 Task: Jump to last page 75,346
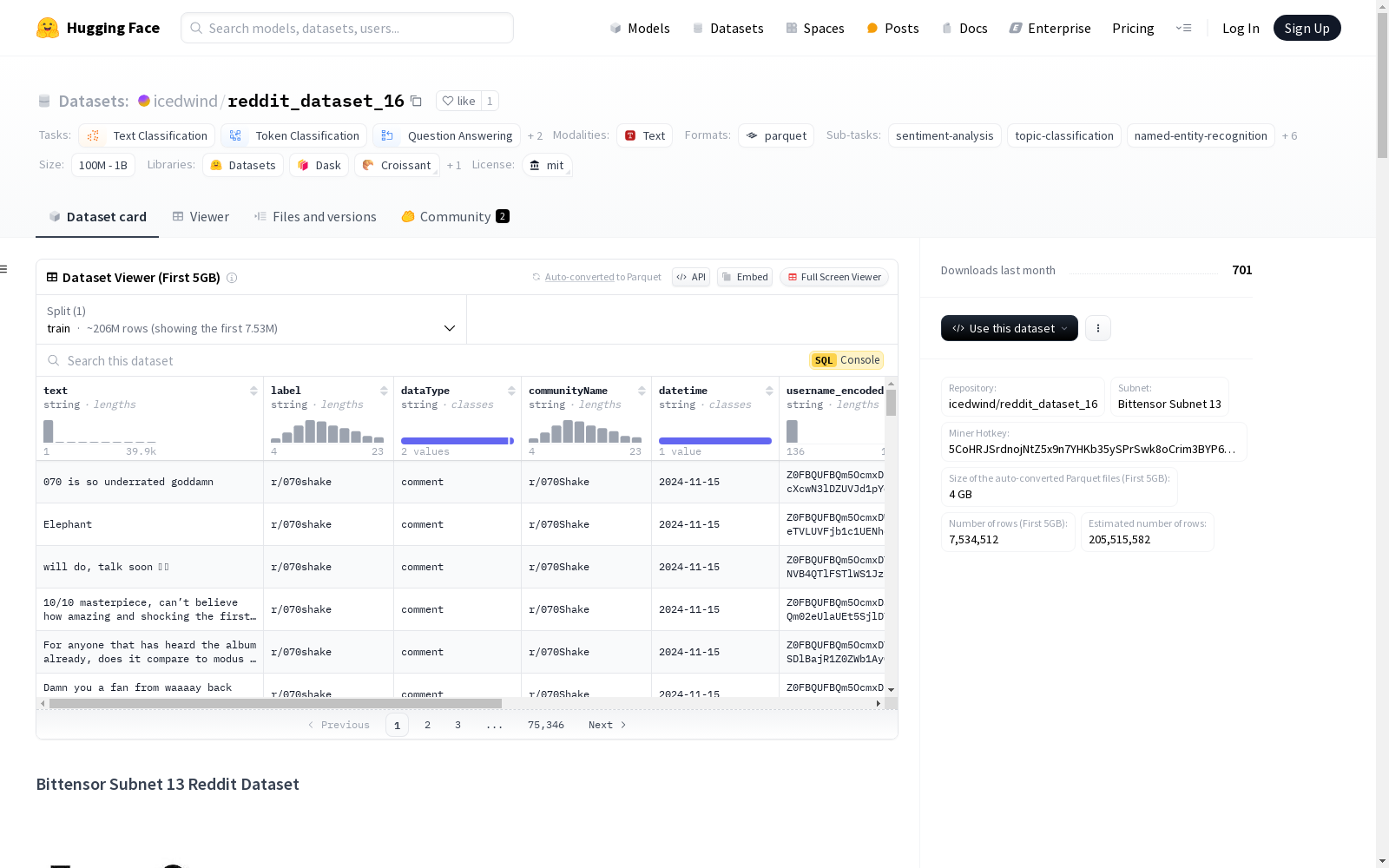546,725
